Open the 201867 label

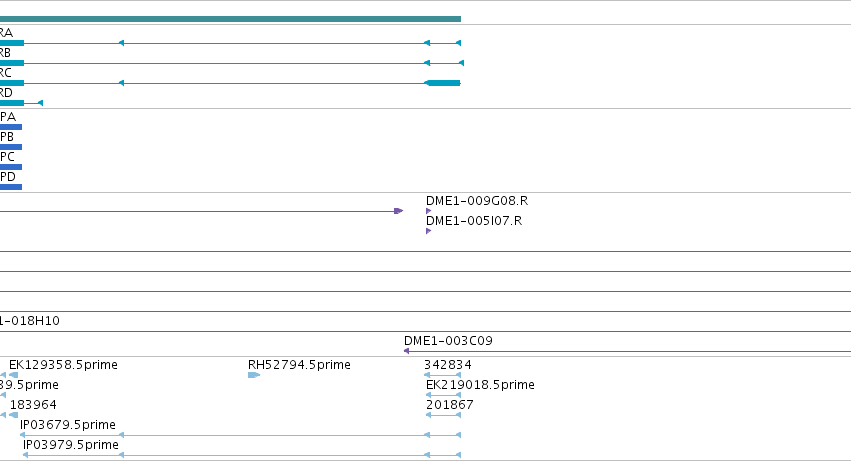[x=450, y=405]
